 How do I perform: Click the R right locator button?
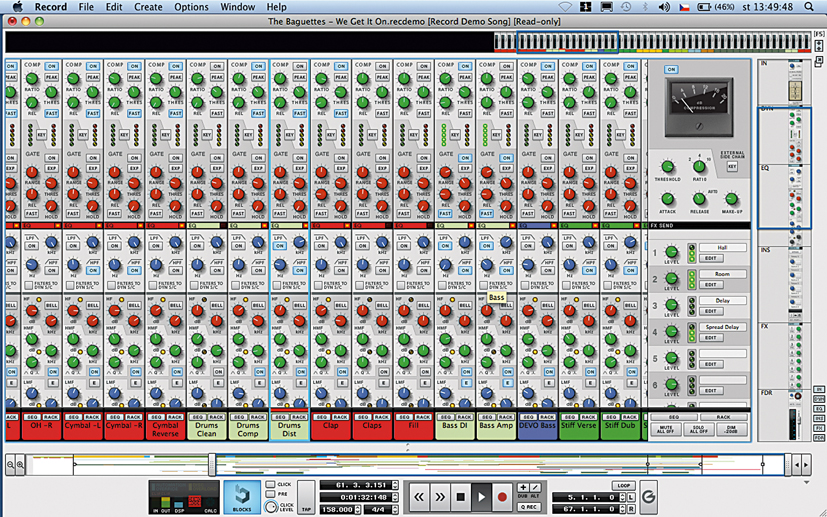631,509
